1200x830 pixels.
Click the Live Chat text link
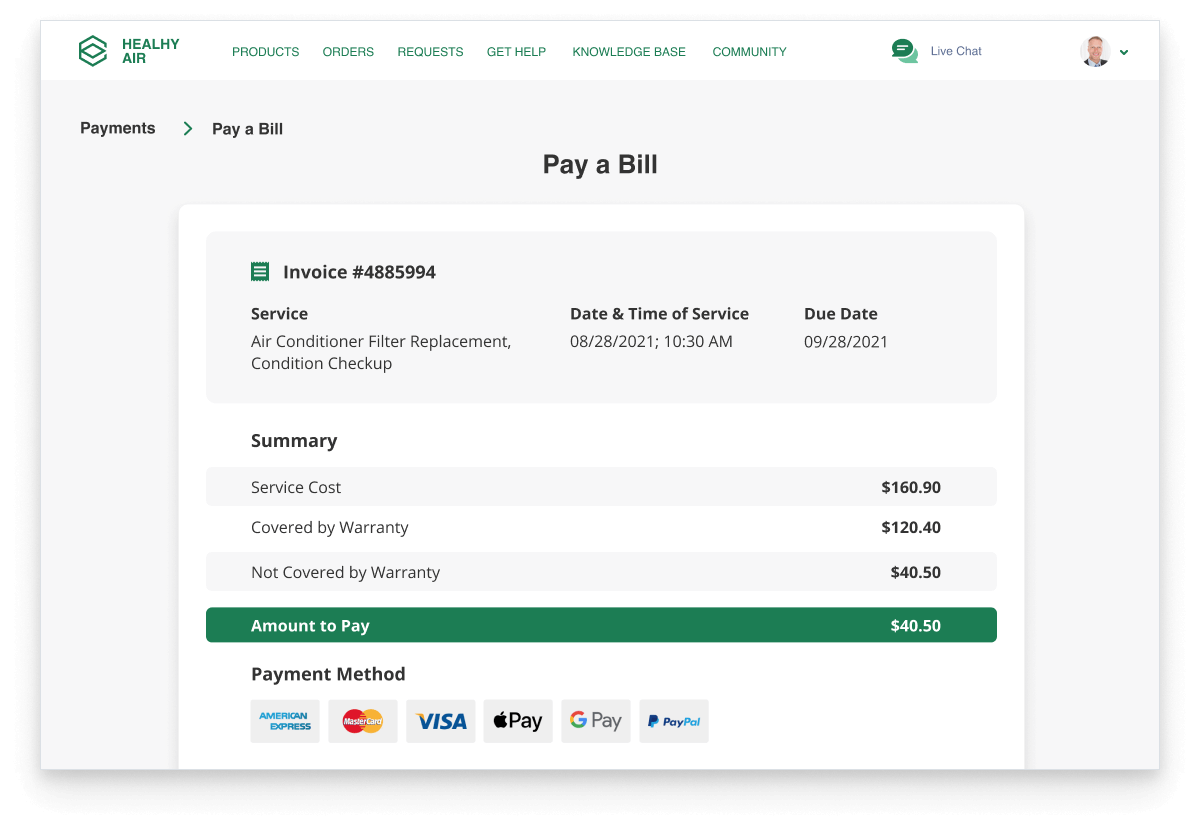(x=956, y=51)
